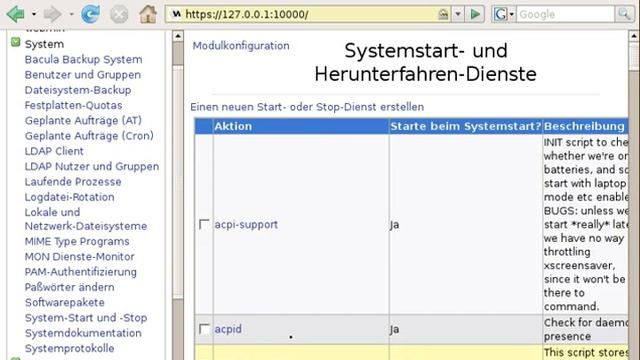Open the acpid service link
640x360 pixels.
[x=228, y=329]
